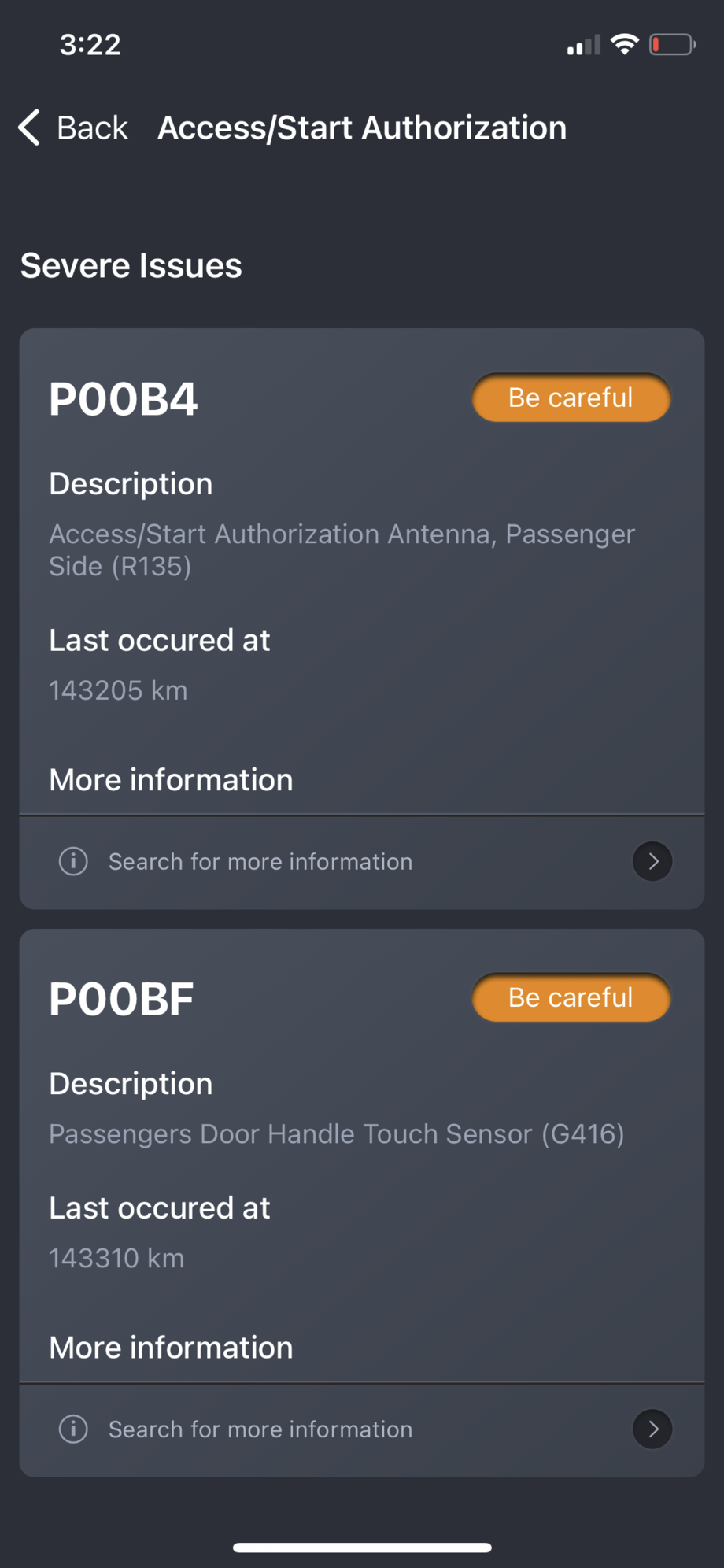
Task: Tap the info icon in the P00BF card
Action: tap(73, 1429)
